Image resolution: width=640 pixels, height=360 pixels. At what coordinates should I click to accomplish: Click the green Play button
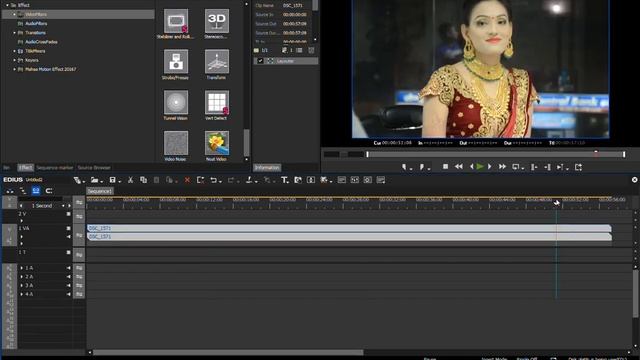(480, 167)
